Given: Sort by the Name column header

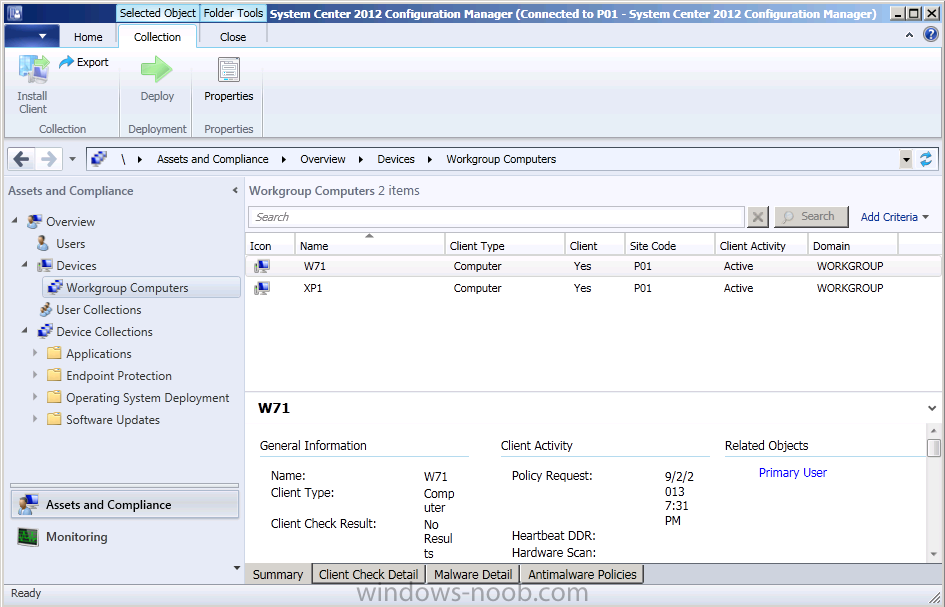Looking at the screenshot, I should (x=369, y=245).
